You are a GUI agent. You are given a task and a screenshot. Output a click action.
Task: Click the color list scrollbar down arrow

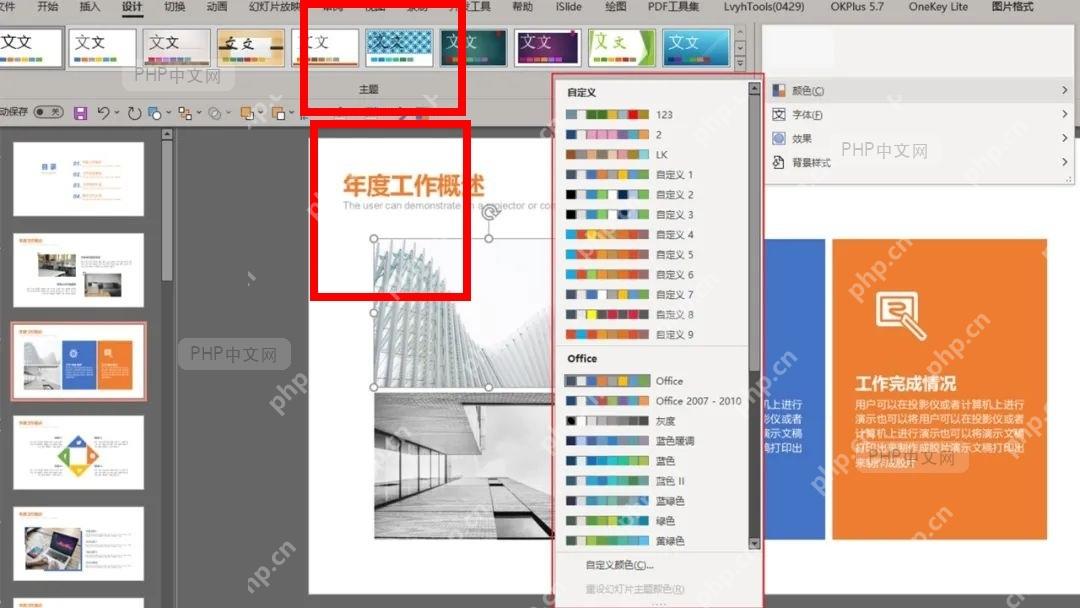pyautogui.click(x=754, y=543)
